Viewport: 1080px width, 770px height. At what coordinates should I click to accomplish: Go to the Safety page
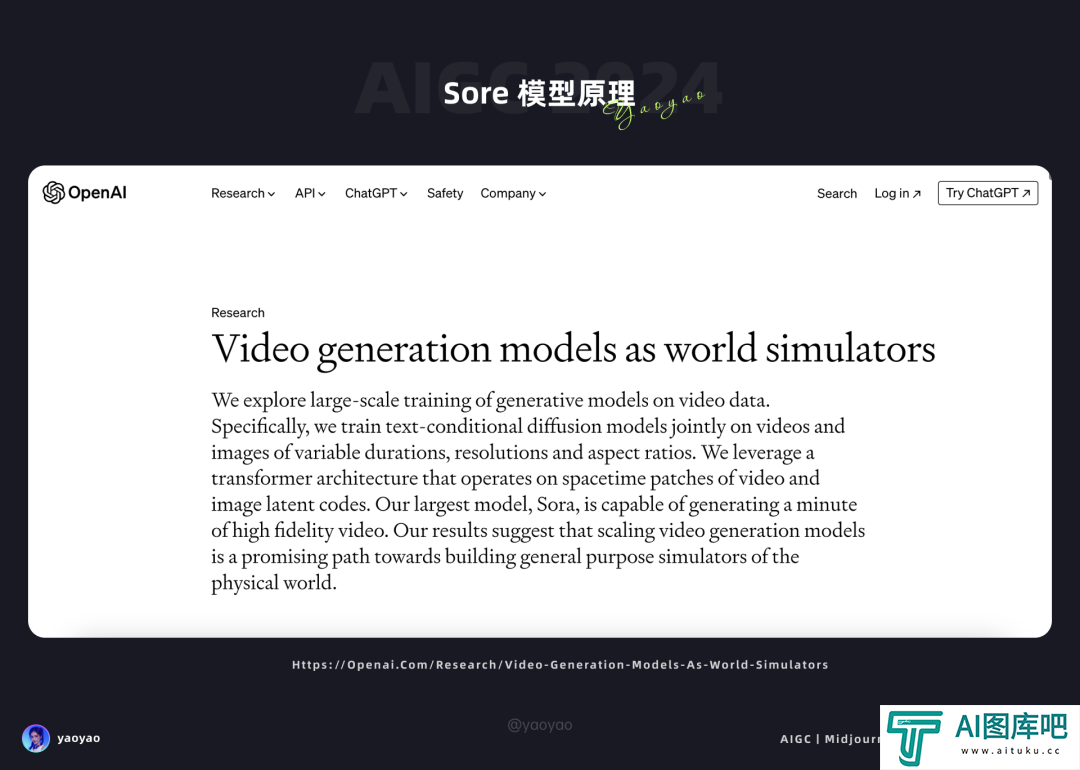pos(445,194)
